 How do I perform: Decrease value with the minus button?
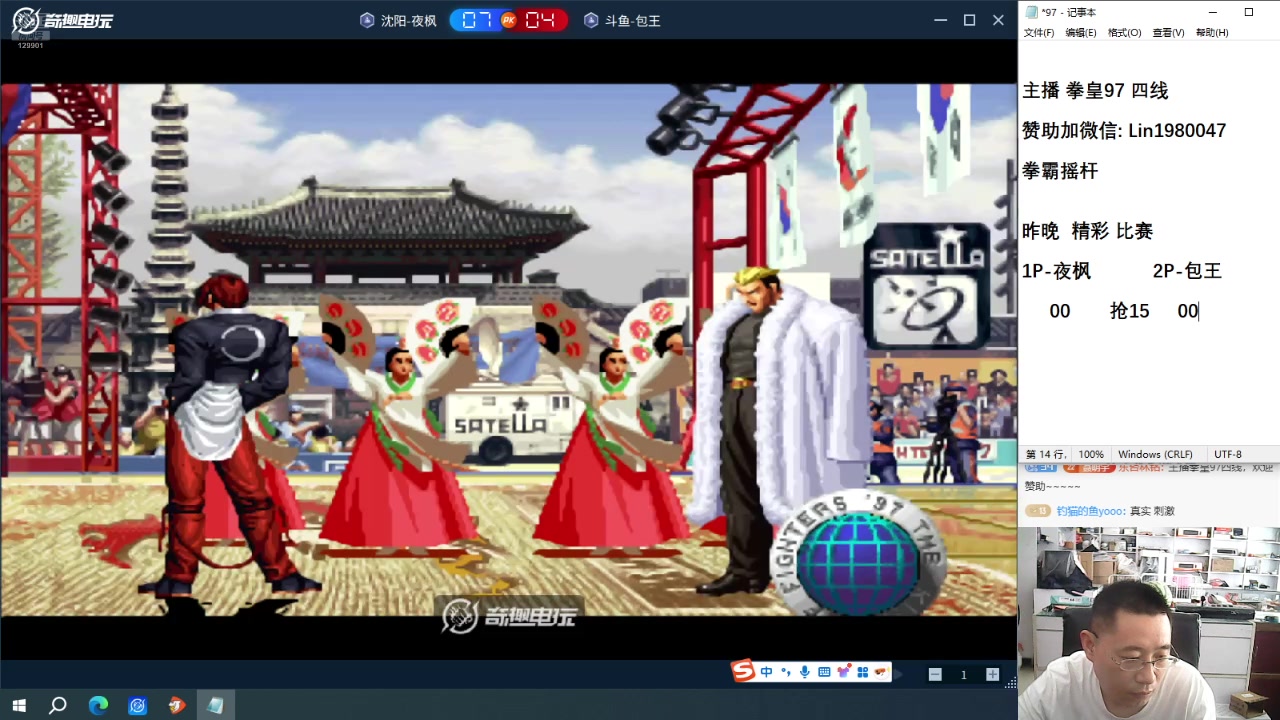tap(935, 675)
